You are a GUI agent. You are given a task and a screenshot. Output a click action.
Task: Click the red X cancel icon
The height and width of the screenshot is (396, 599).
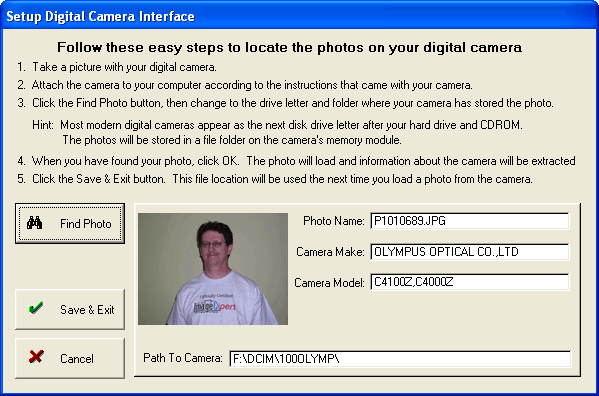36,357
